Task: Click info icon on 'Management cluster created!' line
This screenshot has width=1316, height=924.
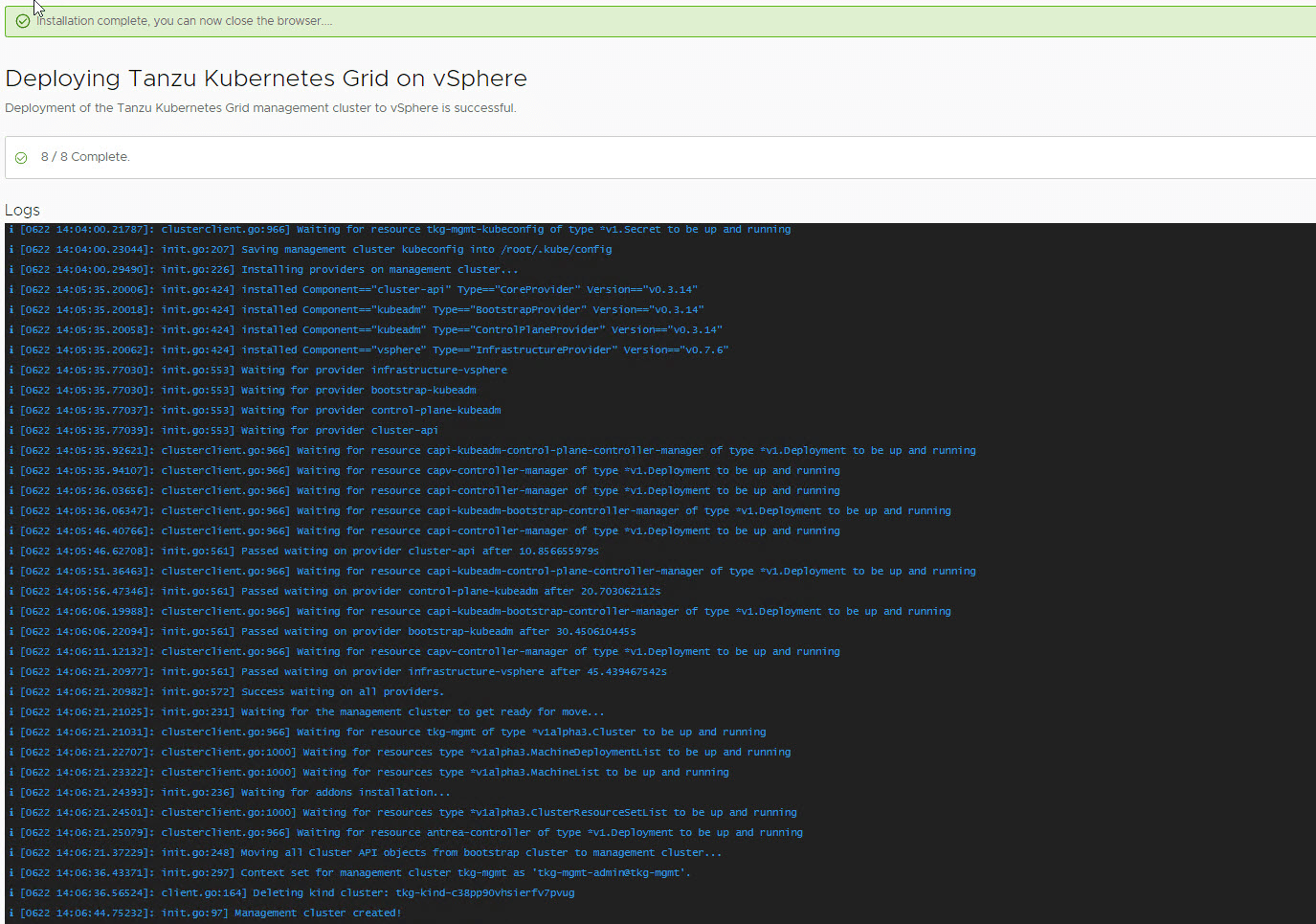Action: [11, 913]
